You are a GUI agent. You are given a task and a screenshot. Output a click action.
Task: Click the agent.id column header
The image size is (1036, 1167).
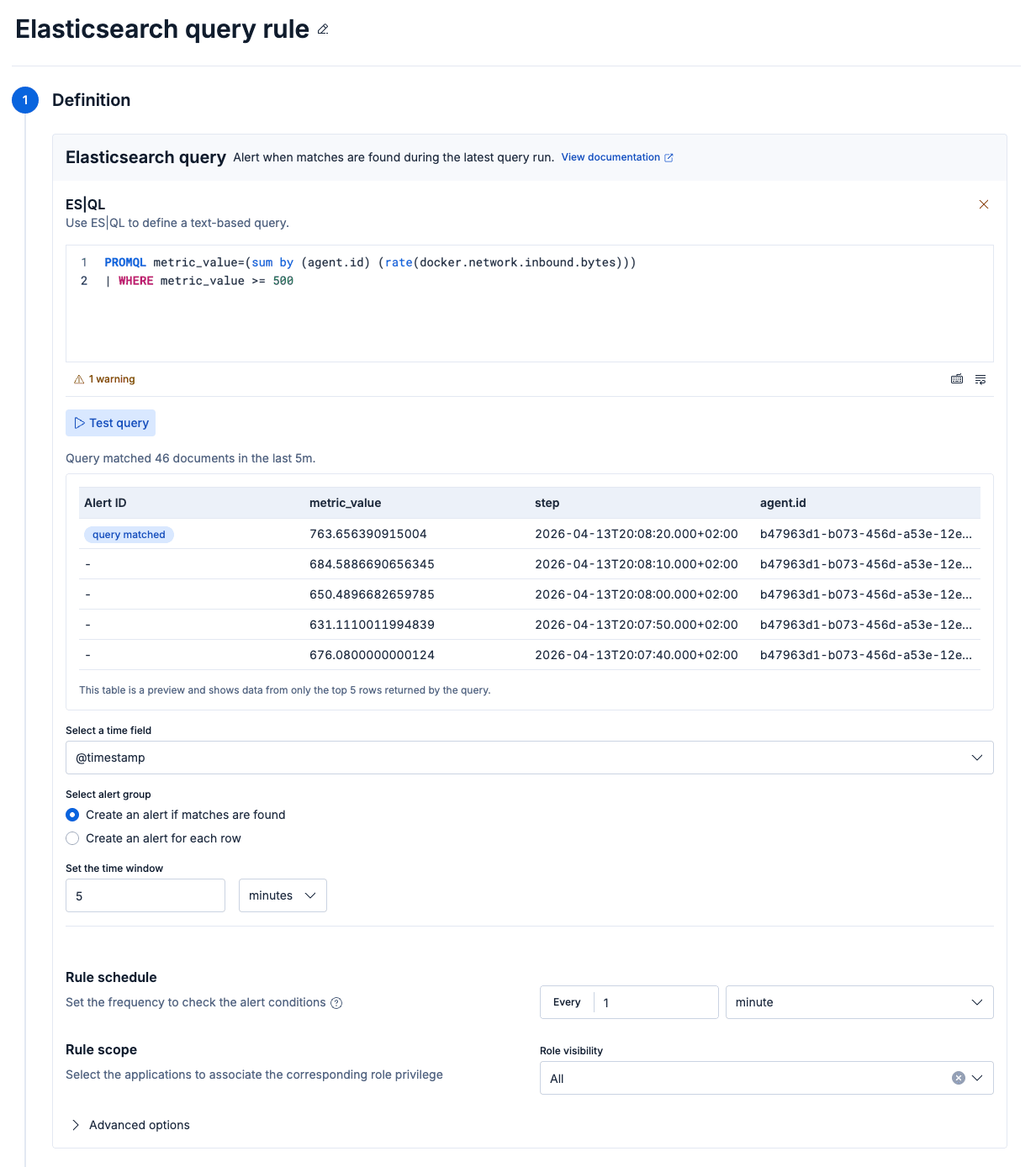point(783,503)
